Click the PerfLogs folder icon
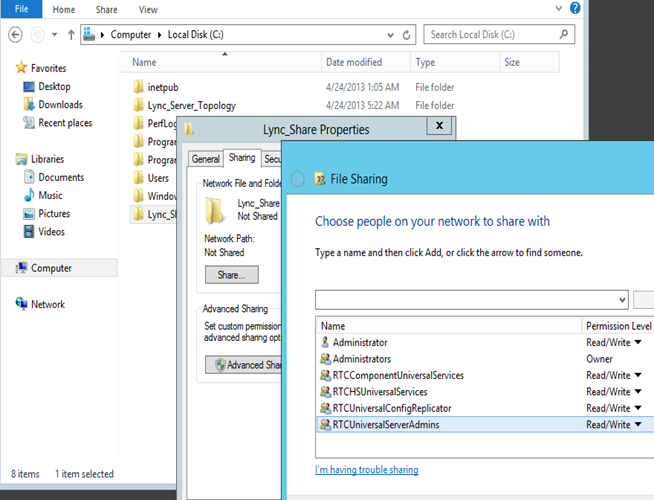 pyautogui.click(x=138, y=123)
